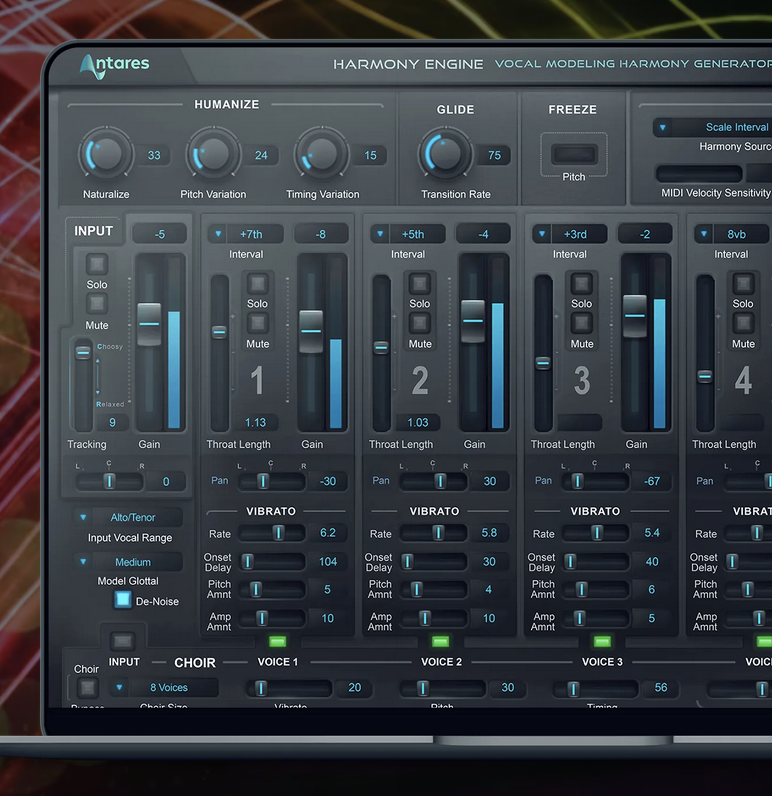The width and height of the screenshot is (772, 796).
Task: Open voice 3 interval dropdown showing +3rd
Action: (569, 234)
